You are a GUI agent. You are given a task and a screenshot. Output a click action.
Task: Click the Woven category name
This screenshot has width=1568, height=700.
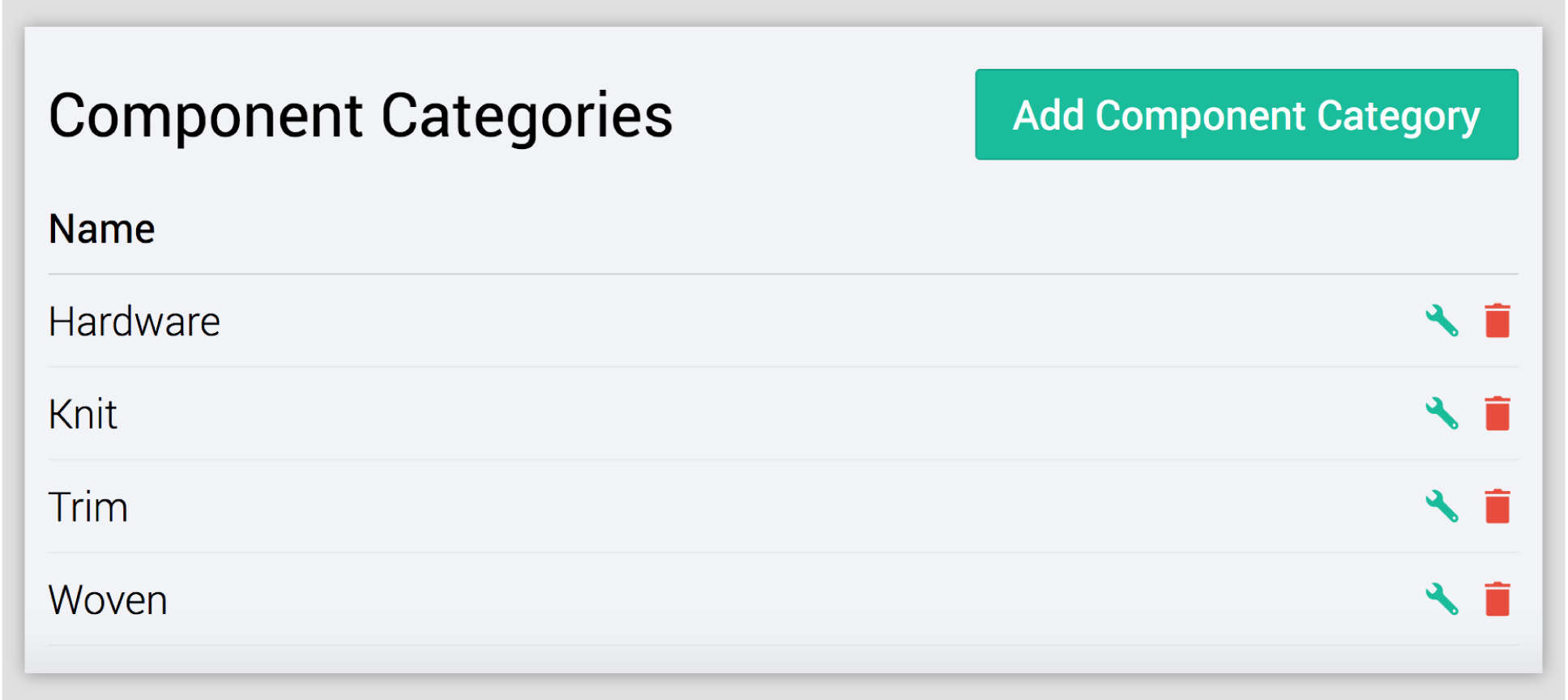point(108,600)
